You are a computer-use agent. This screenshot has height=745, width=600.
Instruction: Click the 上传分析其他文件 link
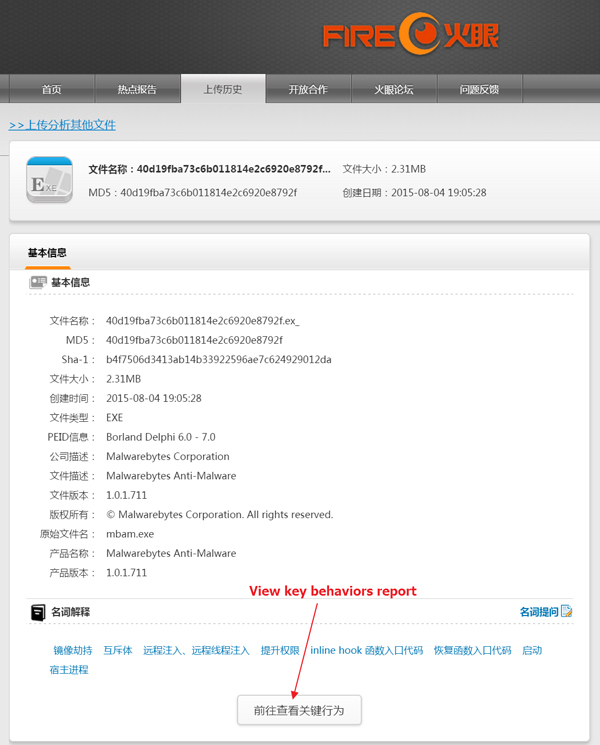[62, 125]
